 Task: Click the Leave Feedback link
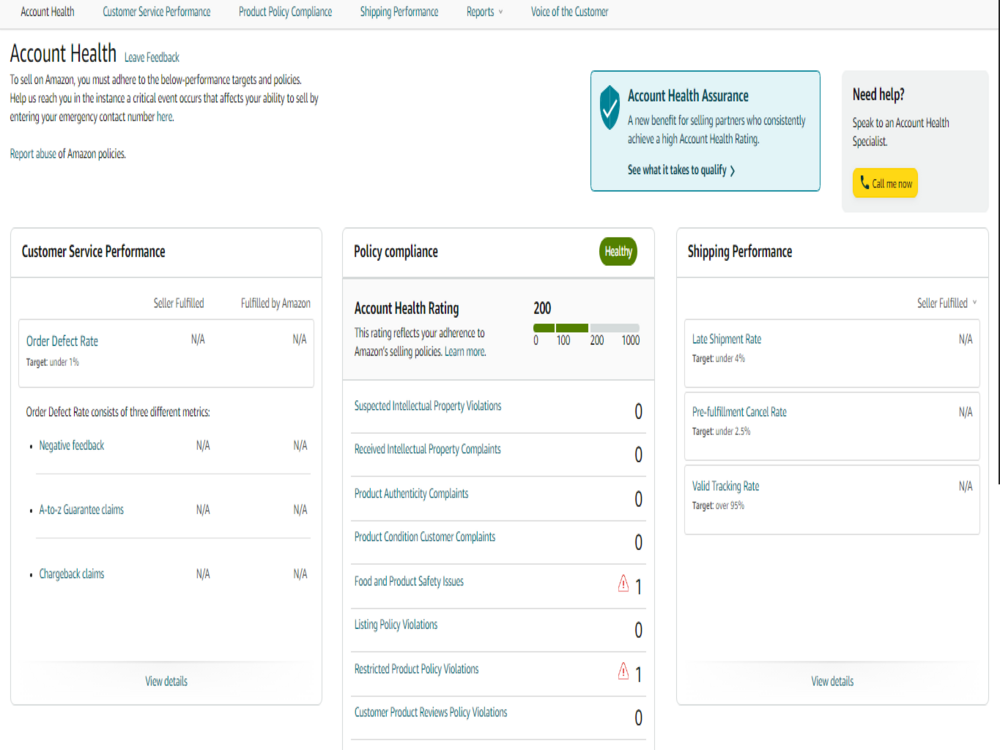click(152, 57)
